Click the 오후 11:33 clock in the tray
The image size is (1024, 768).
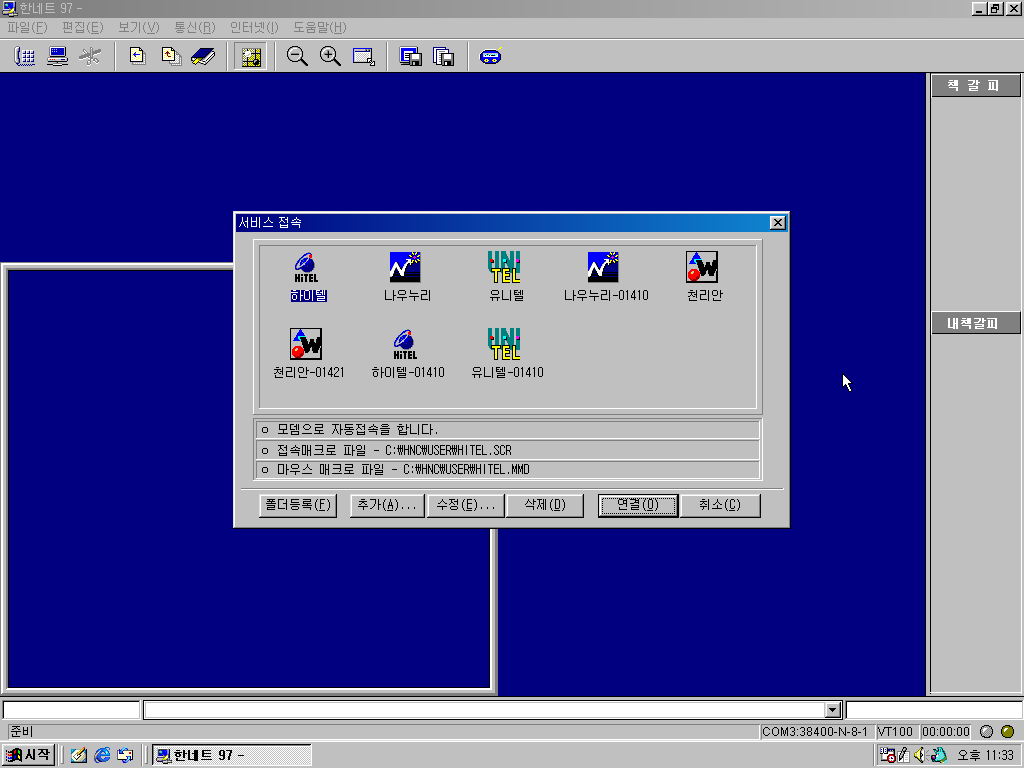click(x=985, y=756)
